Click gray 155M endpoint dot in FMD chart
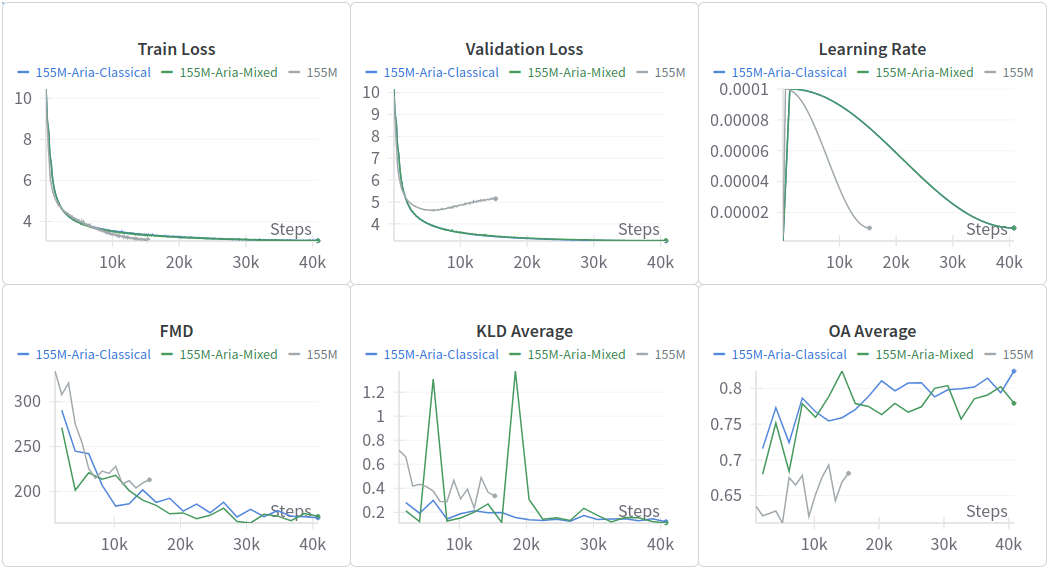The height and width of the screenshot is (569, 1049). [x=149, y=480]
